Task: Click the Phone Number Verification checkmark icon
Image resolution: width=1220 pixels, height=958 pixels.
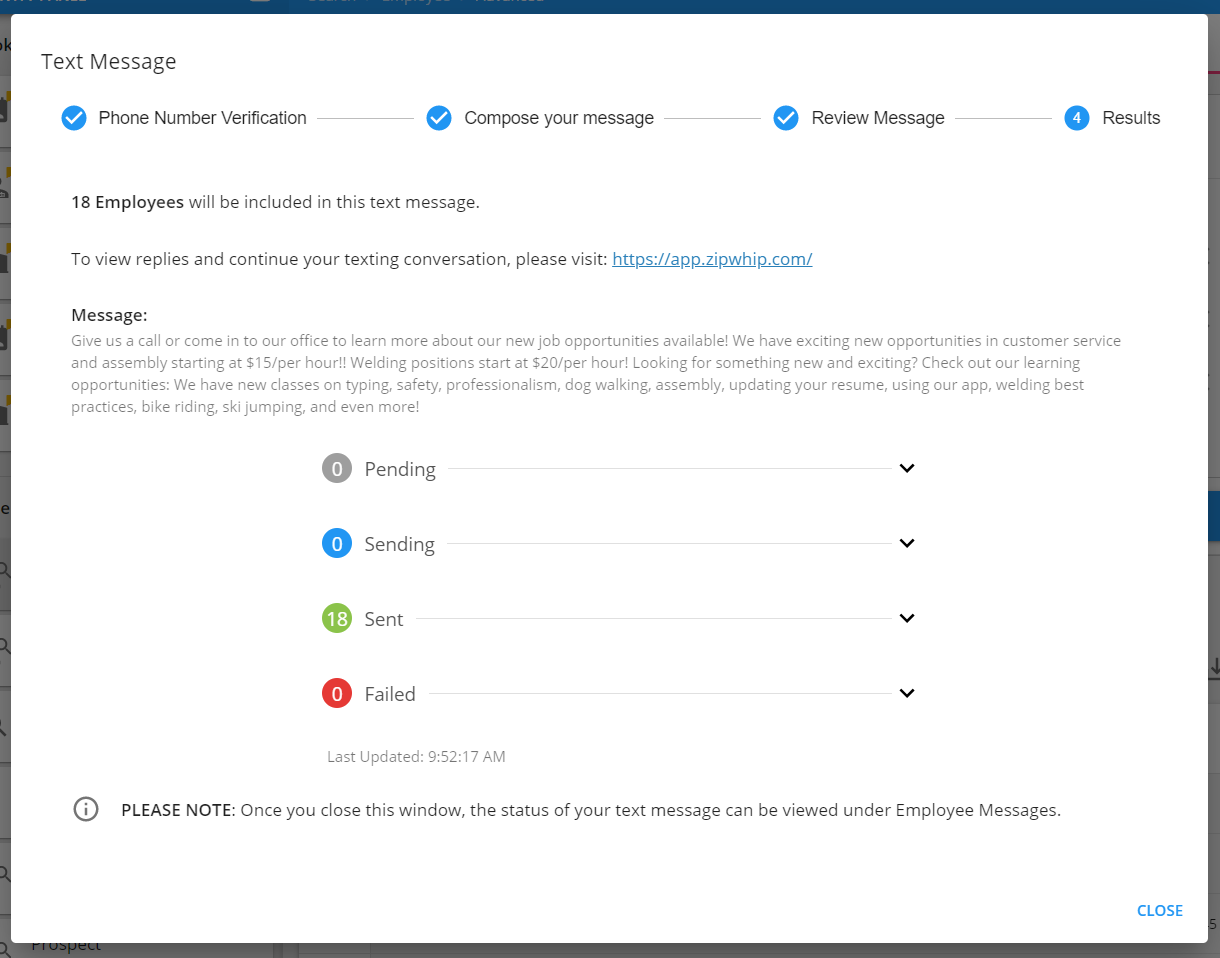Action: 74,118
